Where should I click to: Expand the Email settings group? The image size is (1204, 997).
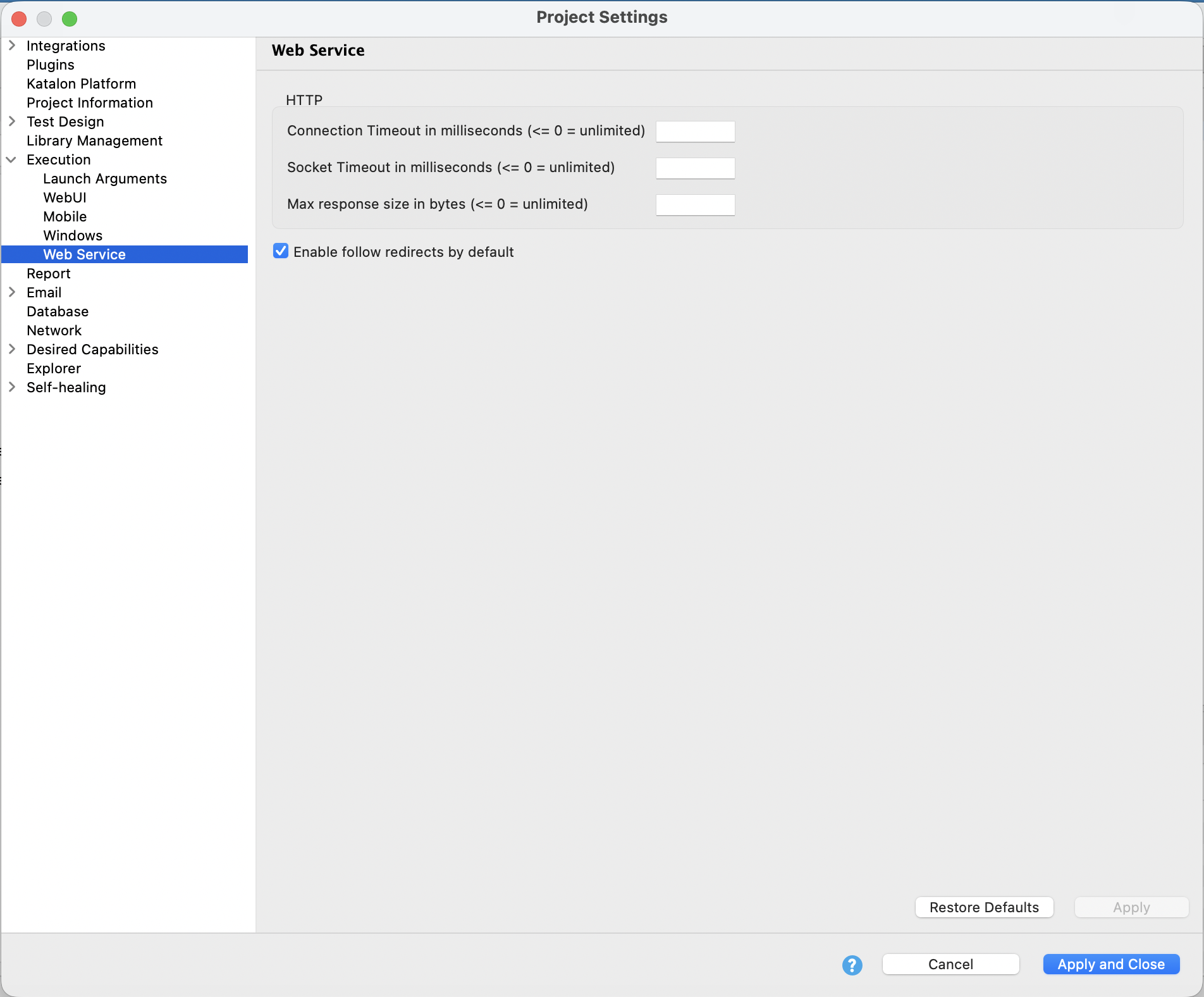point(11,292)
